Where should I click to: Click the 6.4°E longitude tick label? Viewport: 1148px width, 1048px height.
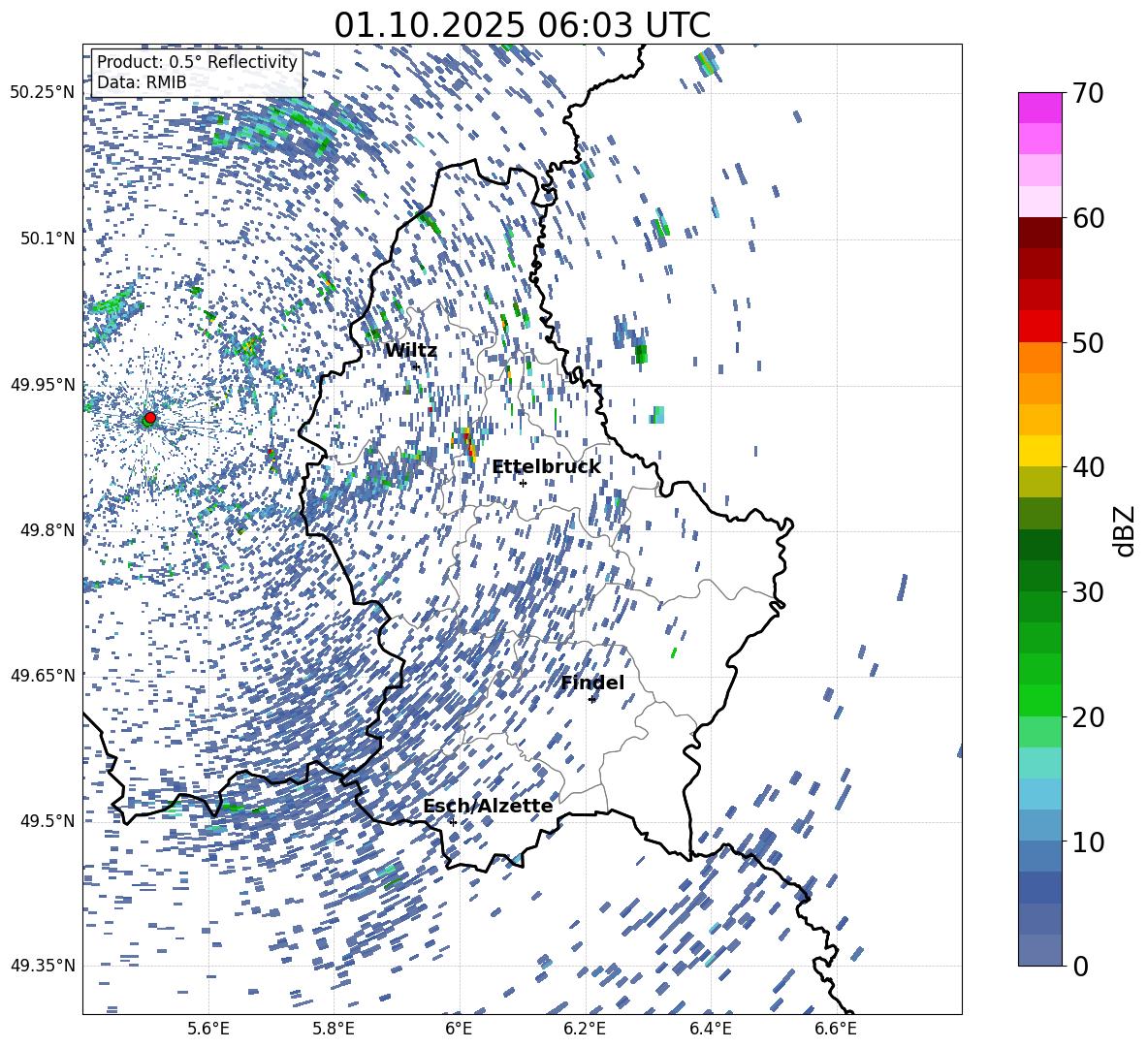tap(710, 1029)
